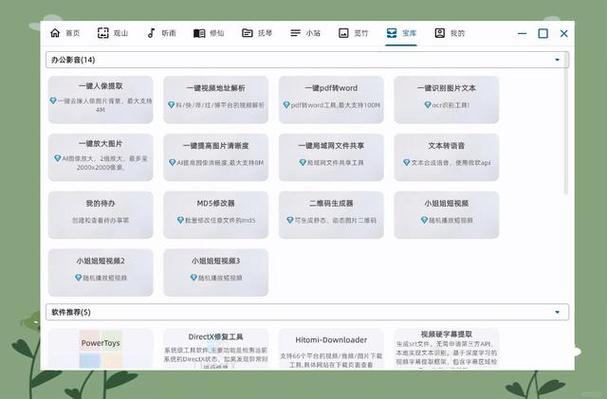Open the first 小姐姐短视频 card
The image size is (607, 399).
point(446,215)
